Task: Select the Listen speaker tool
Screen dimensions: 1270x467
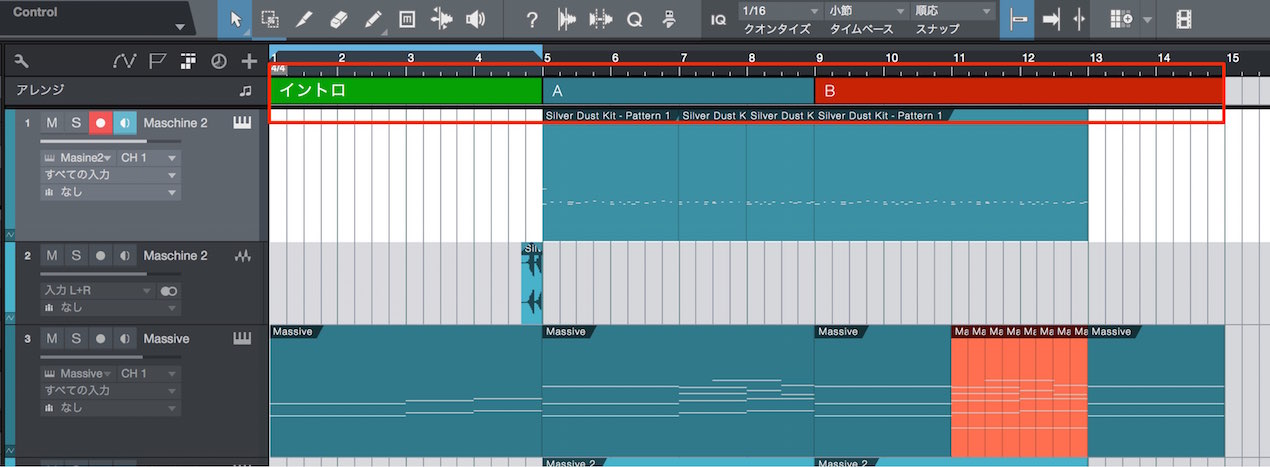Action: coord(476,19)
